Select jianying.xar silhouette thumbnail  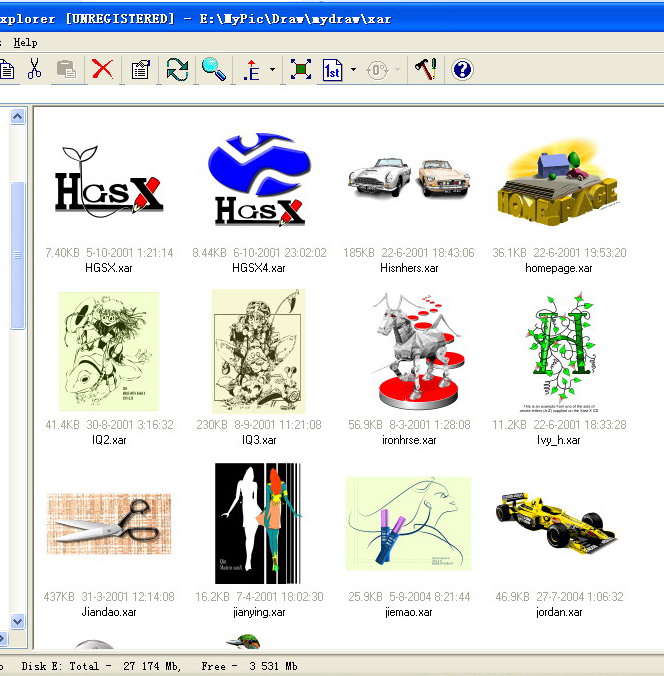(x=258, y=523)
